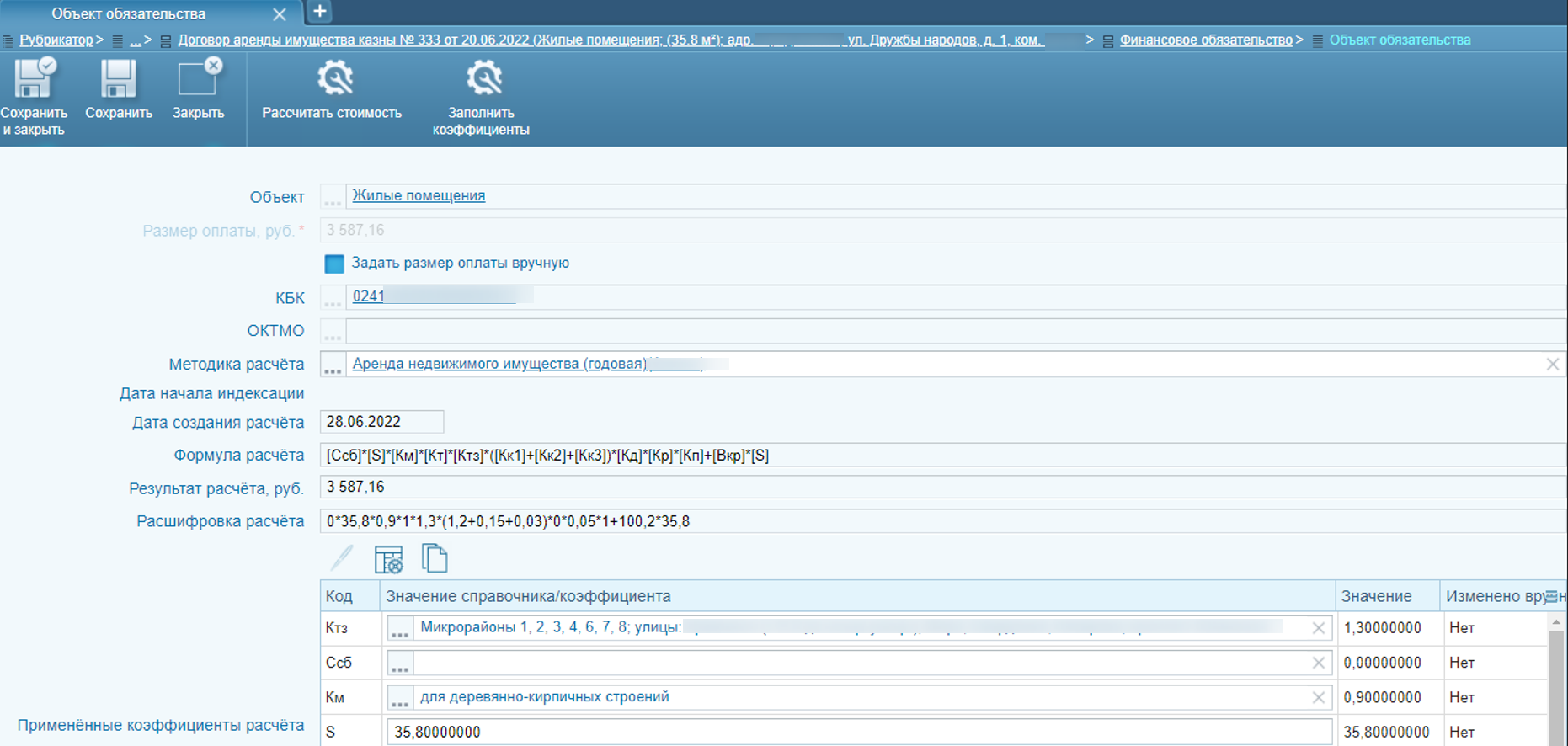The width and height of the screenshot is (1568, 746).
Task: Click the 'Сохранить и закрыть' toolbar icon
Action: tap(34, 80)
